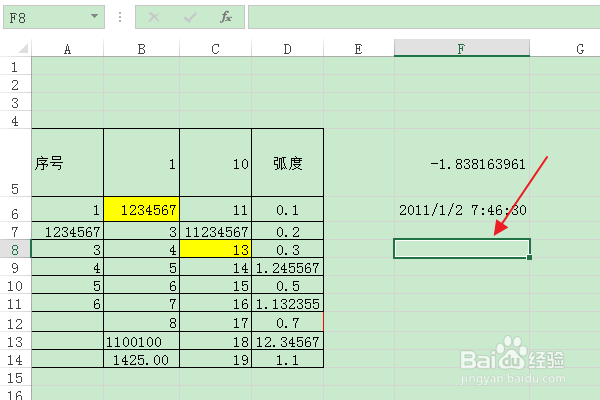Click the Name Box showing F8
This screenshot has width=600, height=400.
54,17
